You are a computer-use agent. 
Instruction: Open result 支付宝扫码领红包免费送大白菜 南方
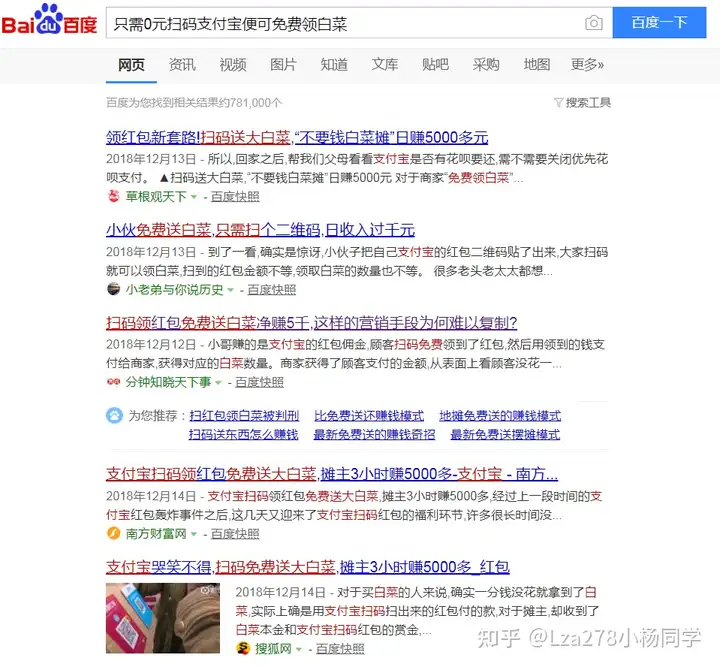332,474
